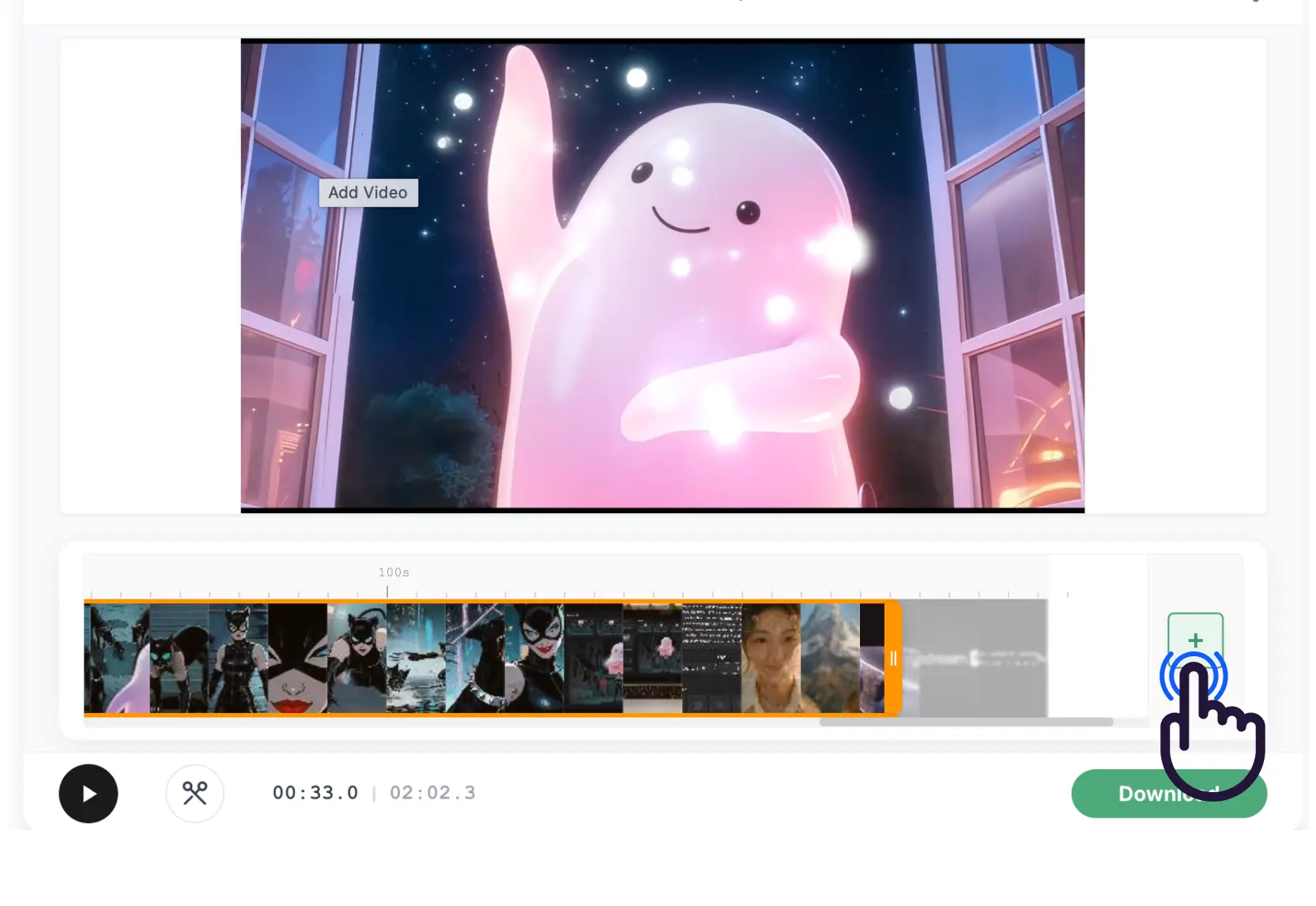This screenshot has height=906, width=1316.
Task: Click the scissors icon to cut the video
Action: (x=195, y=794)
